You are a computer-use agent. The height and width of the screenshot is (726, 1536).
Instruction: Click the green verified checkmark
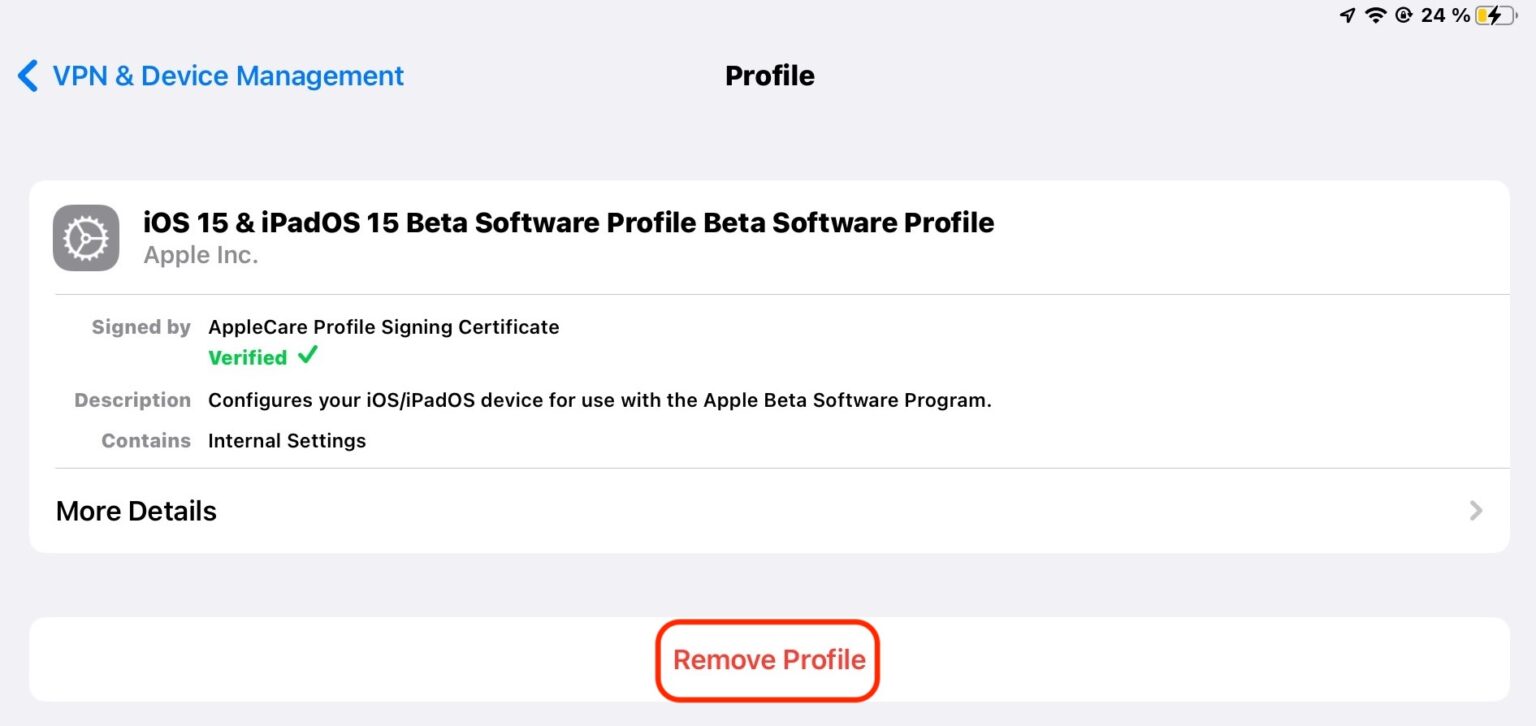[x=308, y=355]
